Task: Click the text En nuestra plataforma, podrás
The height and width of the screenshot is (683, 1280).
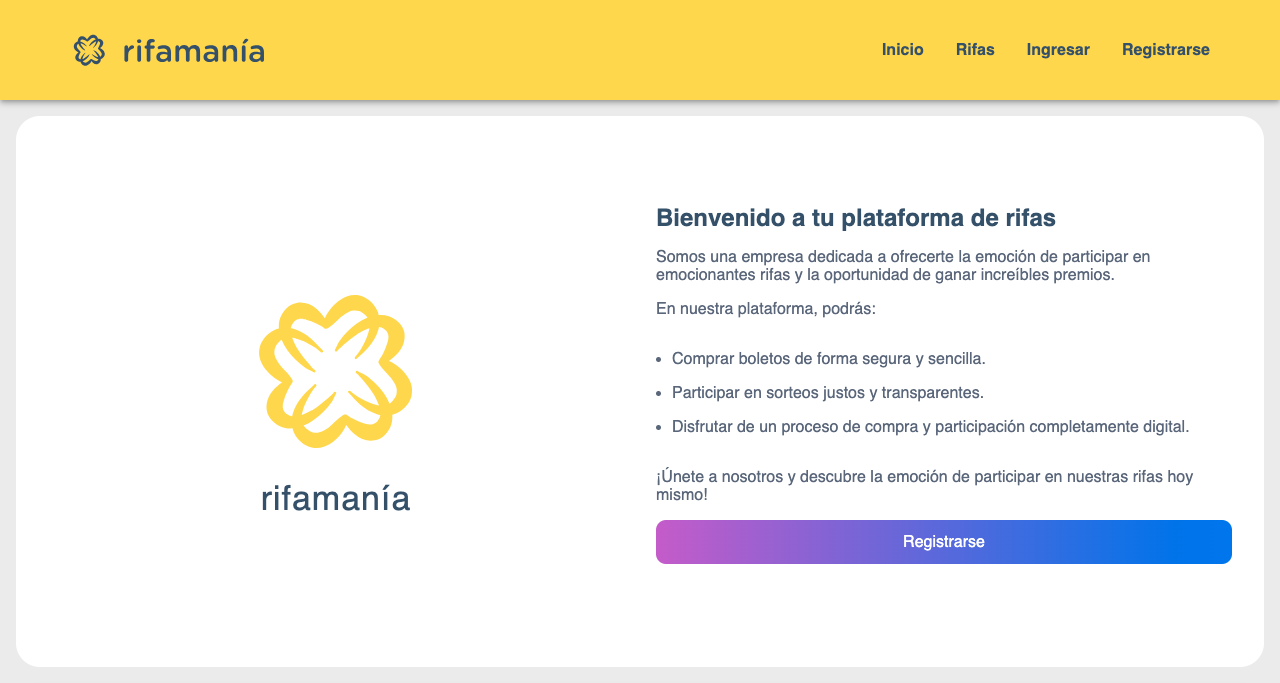Action: click(767, 308)
